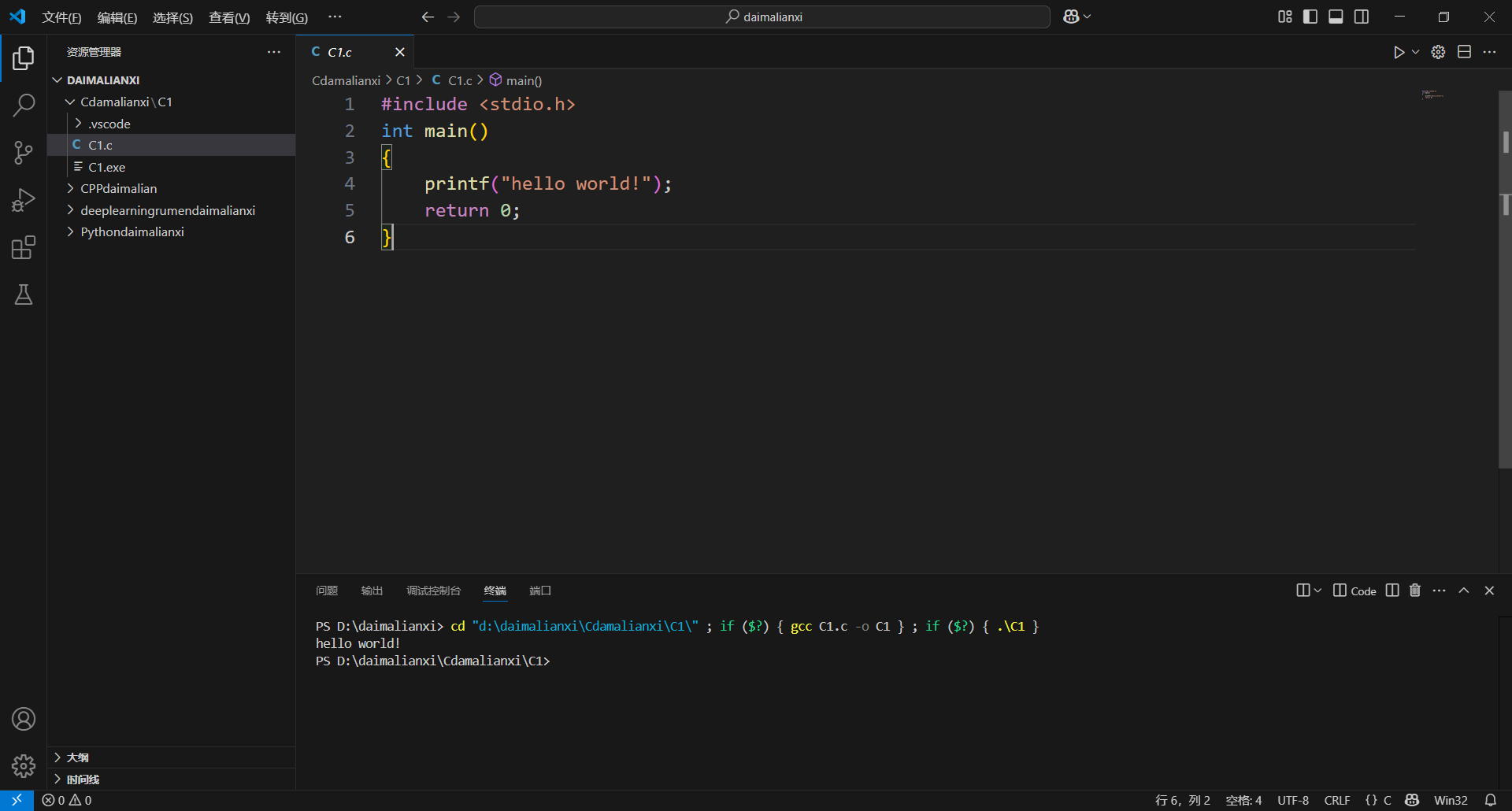Open editor More Actions ellipsis

[1489, 52]
